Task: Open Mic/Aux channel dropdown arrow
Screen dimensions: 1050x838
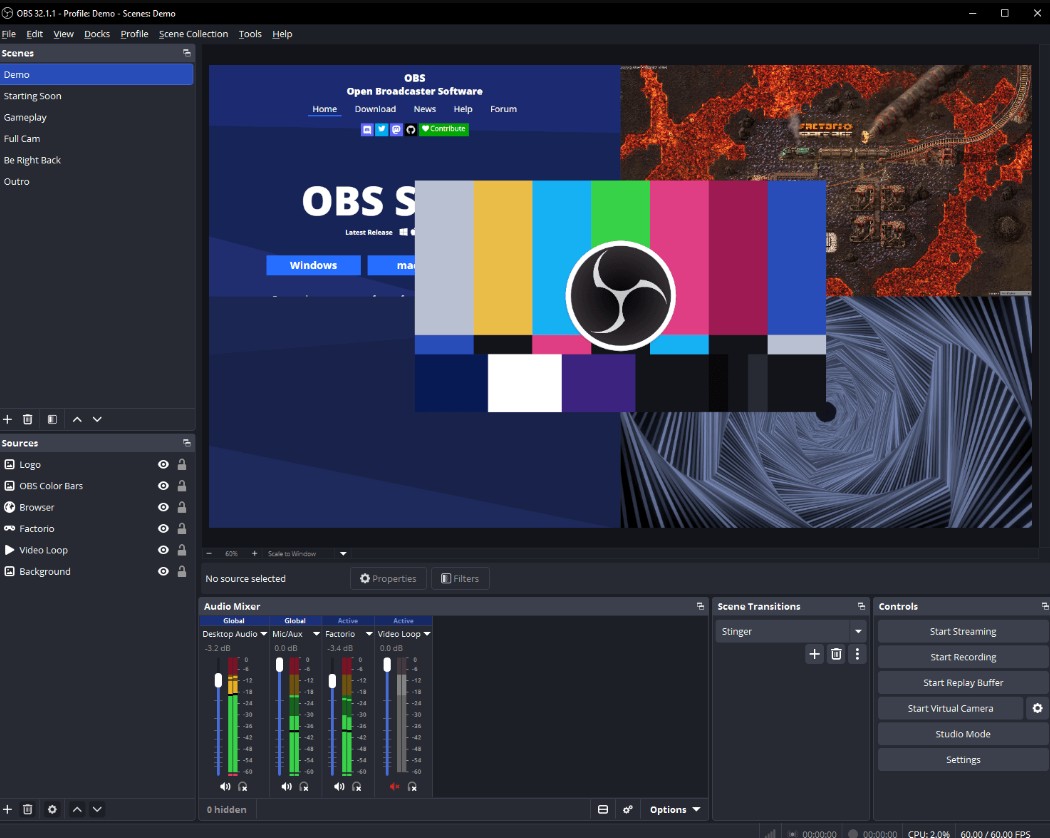Action: point(317,634)
